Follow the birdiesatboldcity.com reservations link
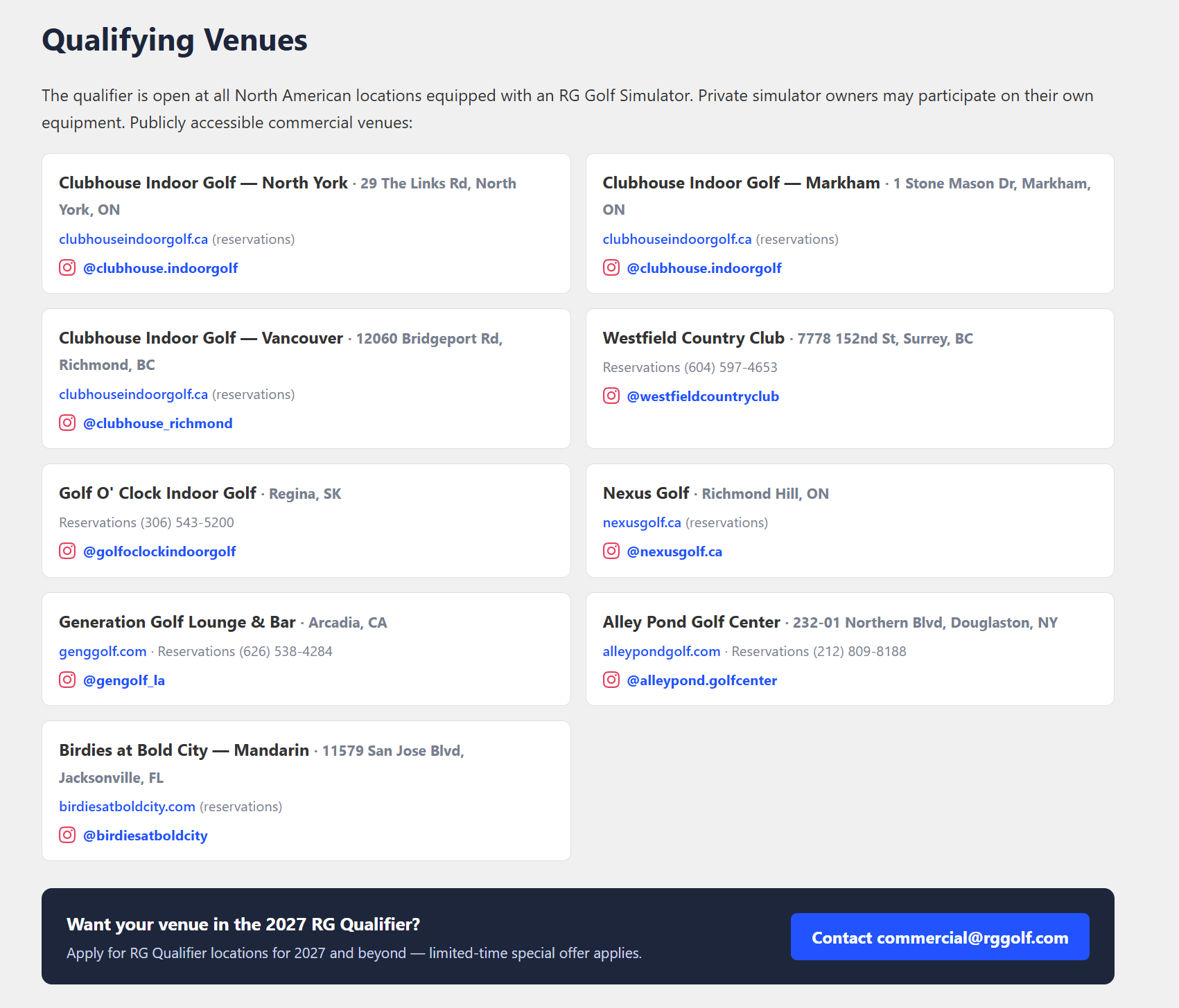Viewport: 1179px width, 1008px height. (x=127, y=806)
